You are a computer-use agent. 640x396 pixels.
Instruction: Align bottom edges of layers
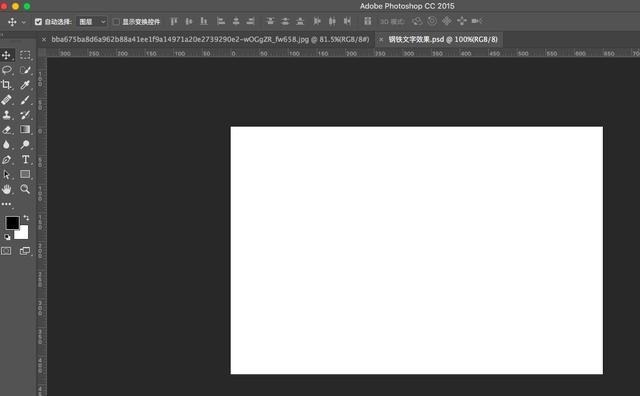click(204, 21)
